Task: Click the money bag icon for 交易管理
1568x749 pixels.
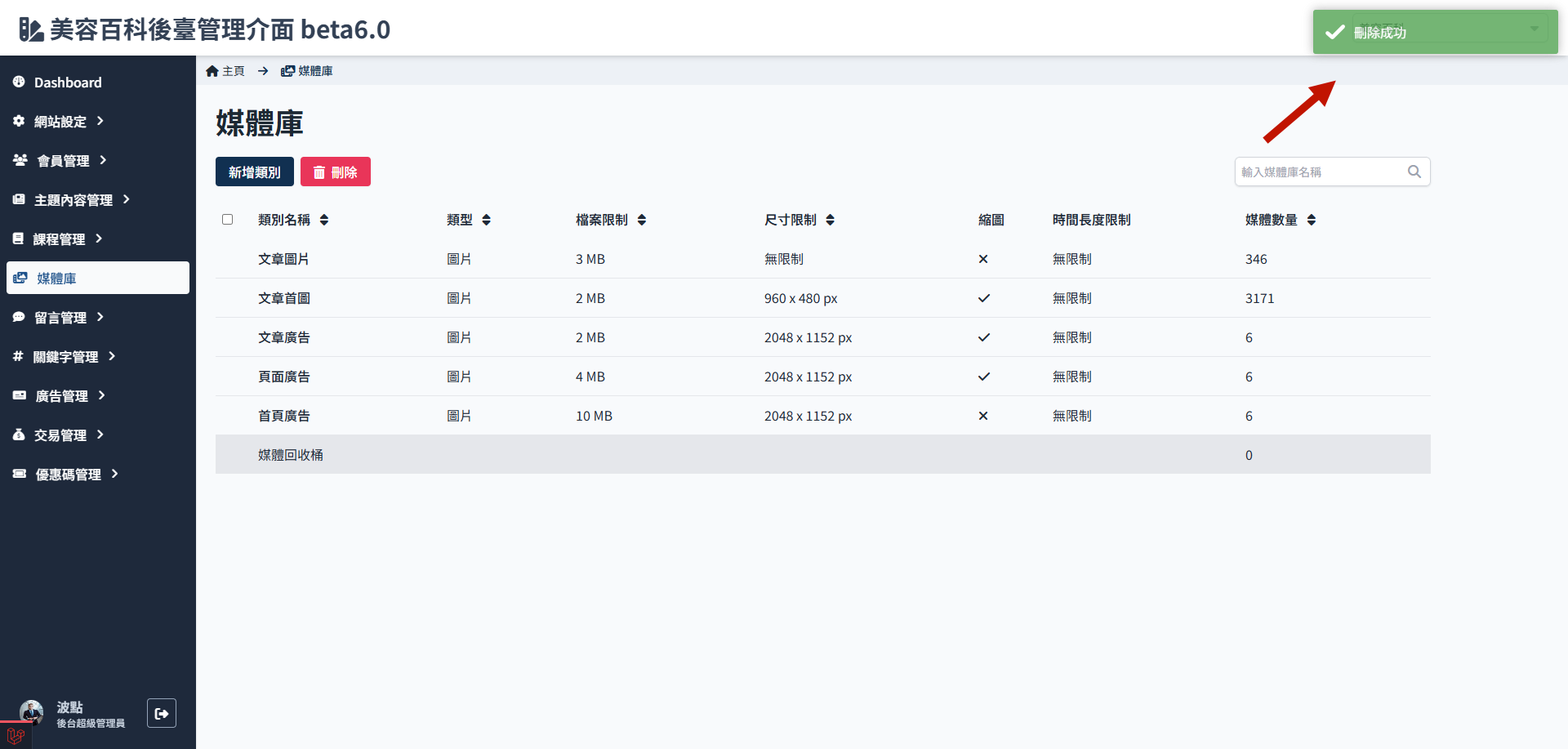Action: pyautogui.click(x=19, y=435)
